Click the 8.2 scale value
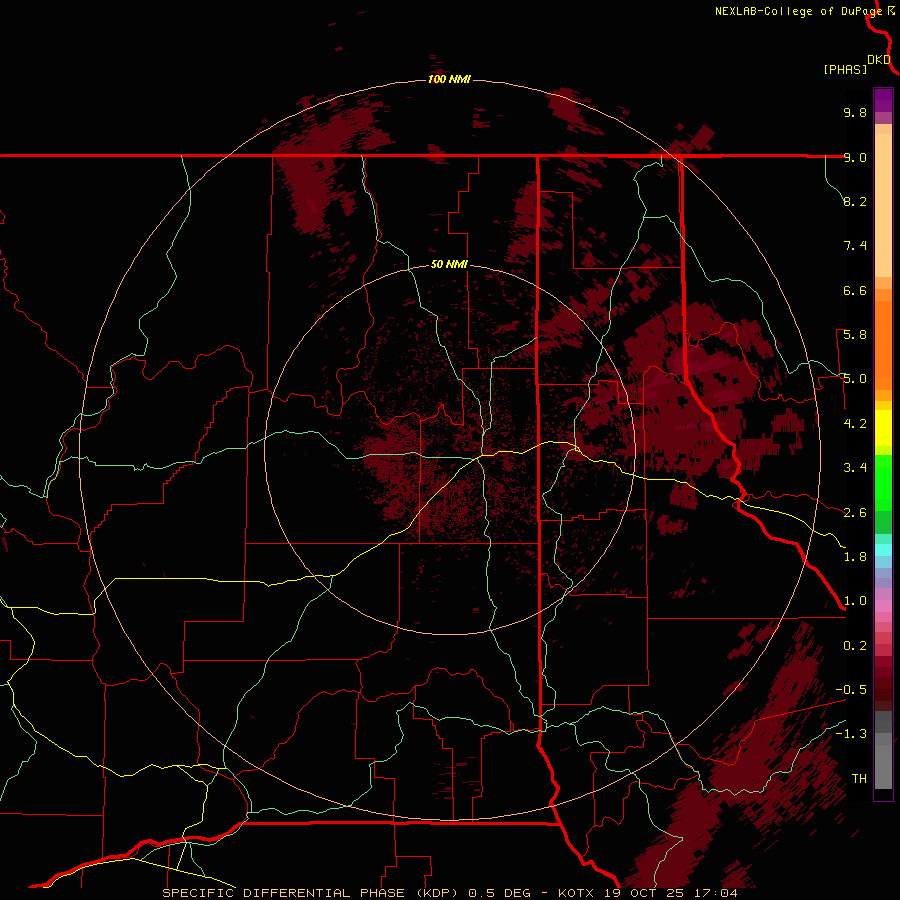This screenshot has height=900, width=900. click(855, 201)
